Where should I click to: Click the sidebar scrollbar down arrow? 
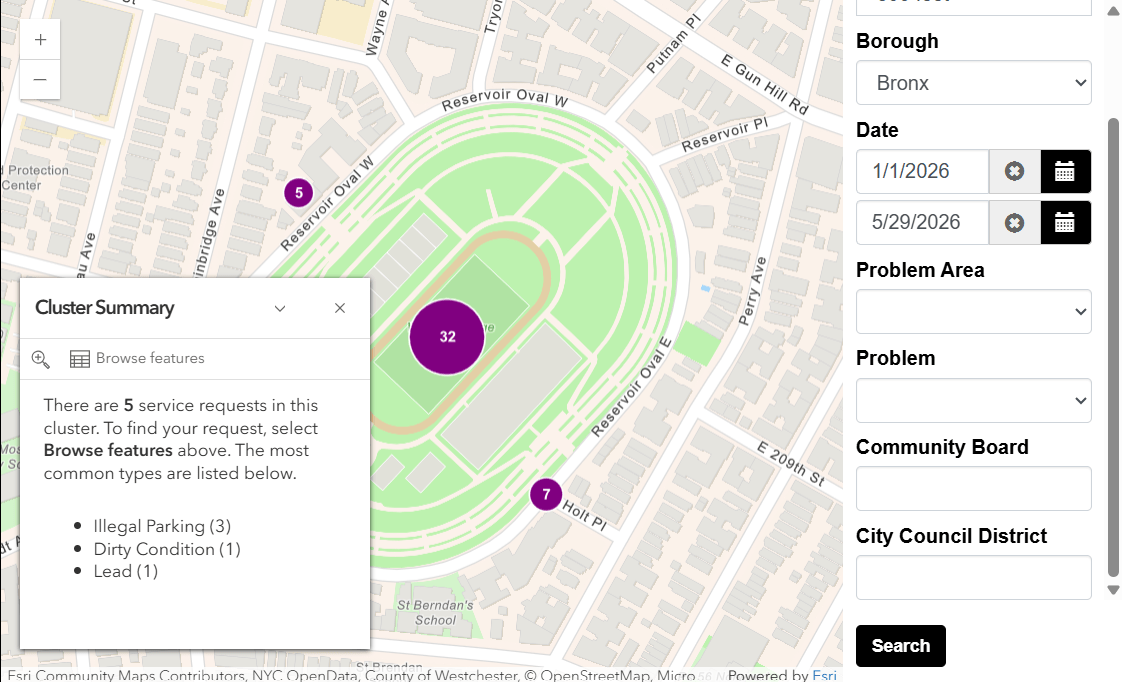click(1113, 590)
